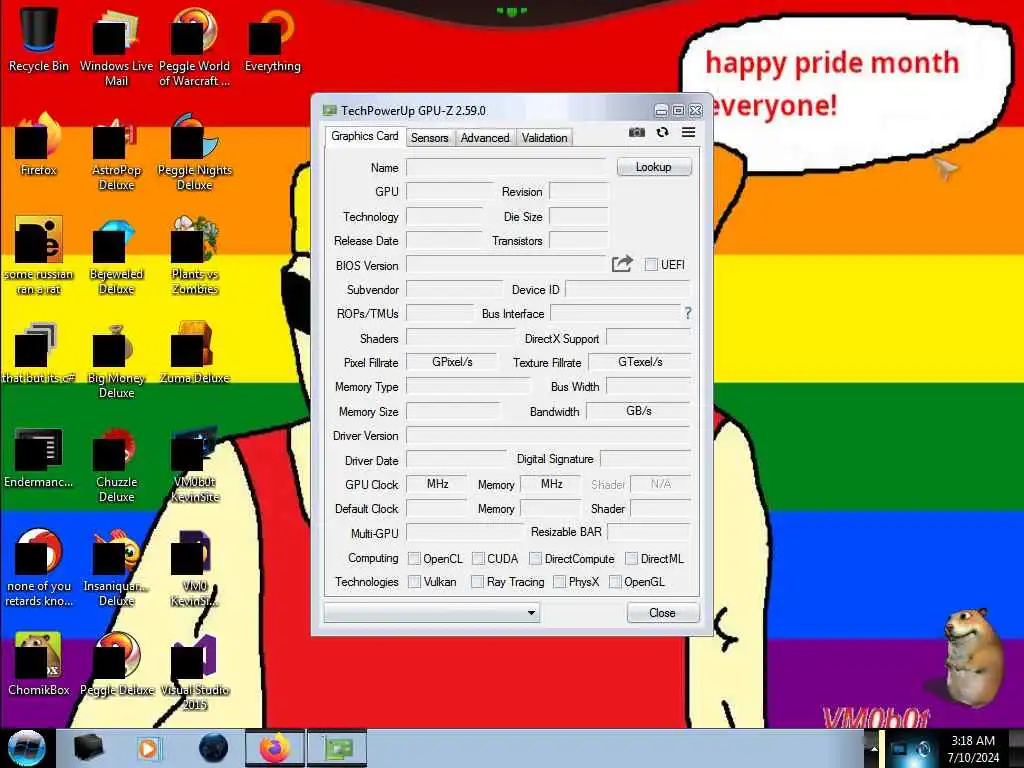This screenshot has height=768, width=1024.
Task: Click the BIOS export share icon
Action: 622,264
